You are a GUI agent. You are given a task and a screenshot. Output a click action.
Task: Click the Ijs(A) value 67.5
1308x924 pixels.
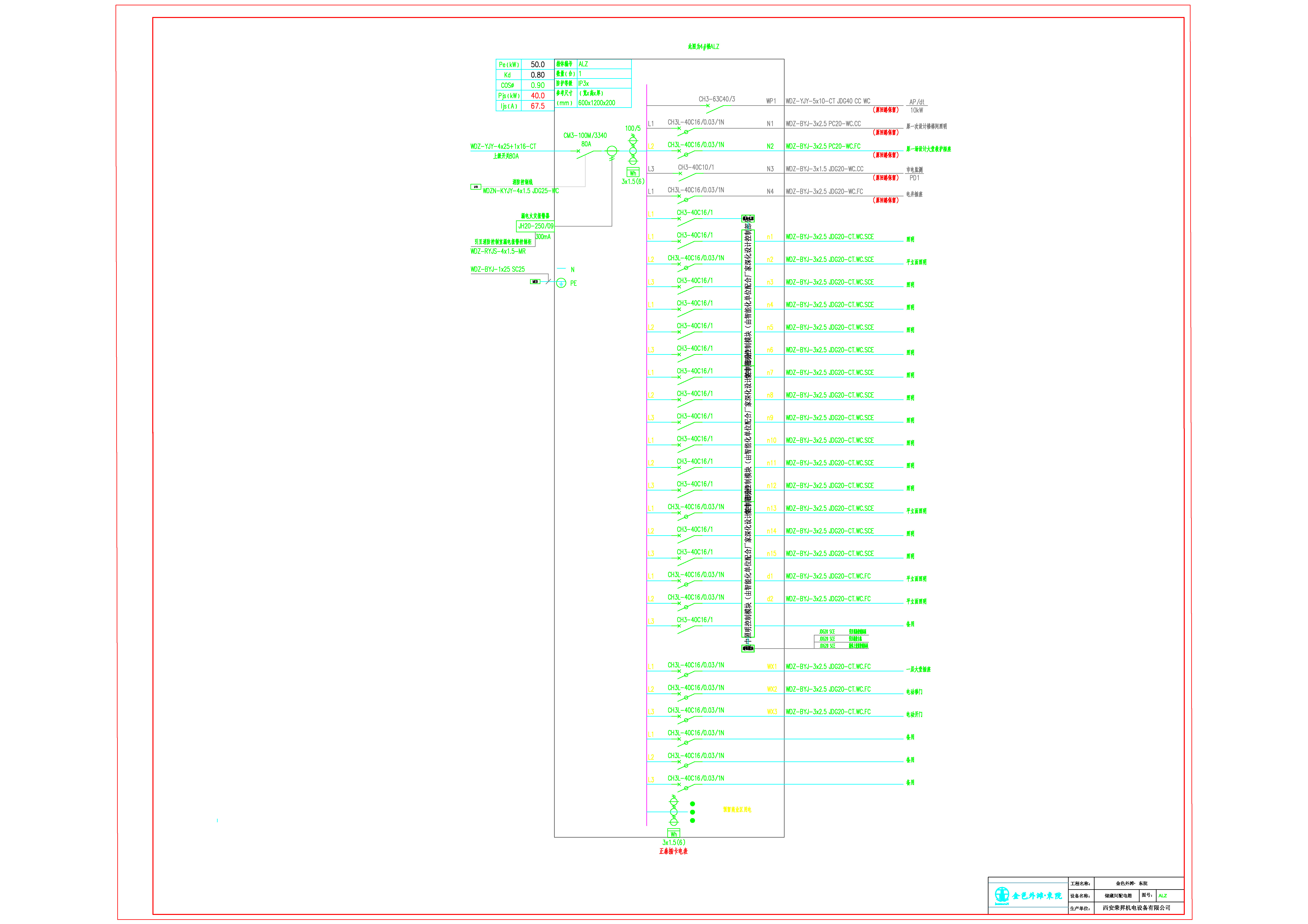point(538,106)
